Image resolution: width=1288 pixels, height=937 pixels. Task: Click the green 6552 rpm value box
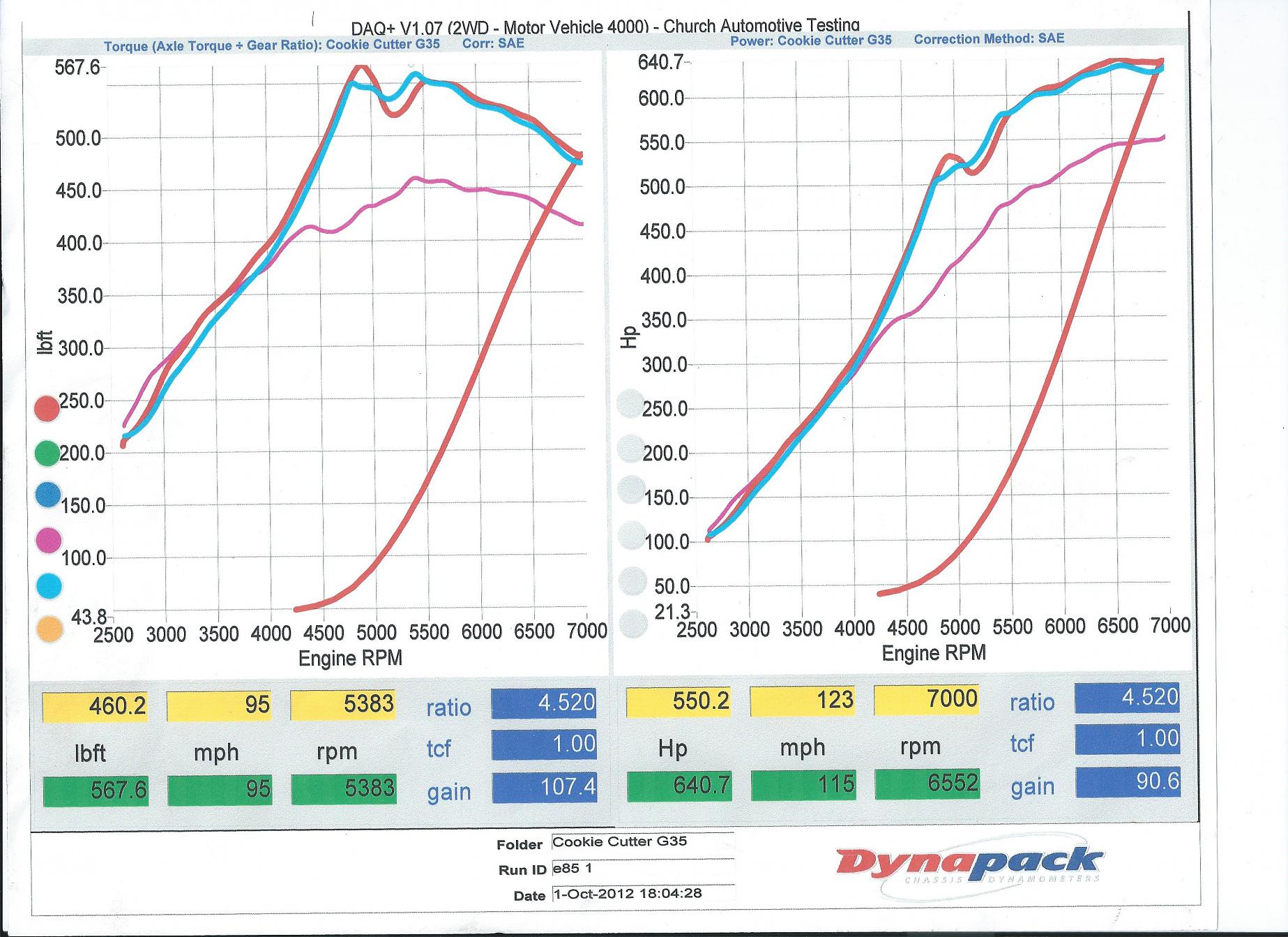pos(927,784)
